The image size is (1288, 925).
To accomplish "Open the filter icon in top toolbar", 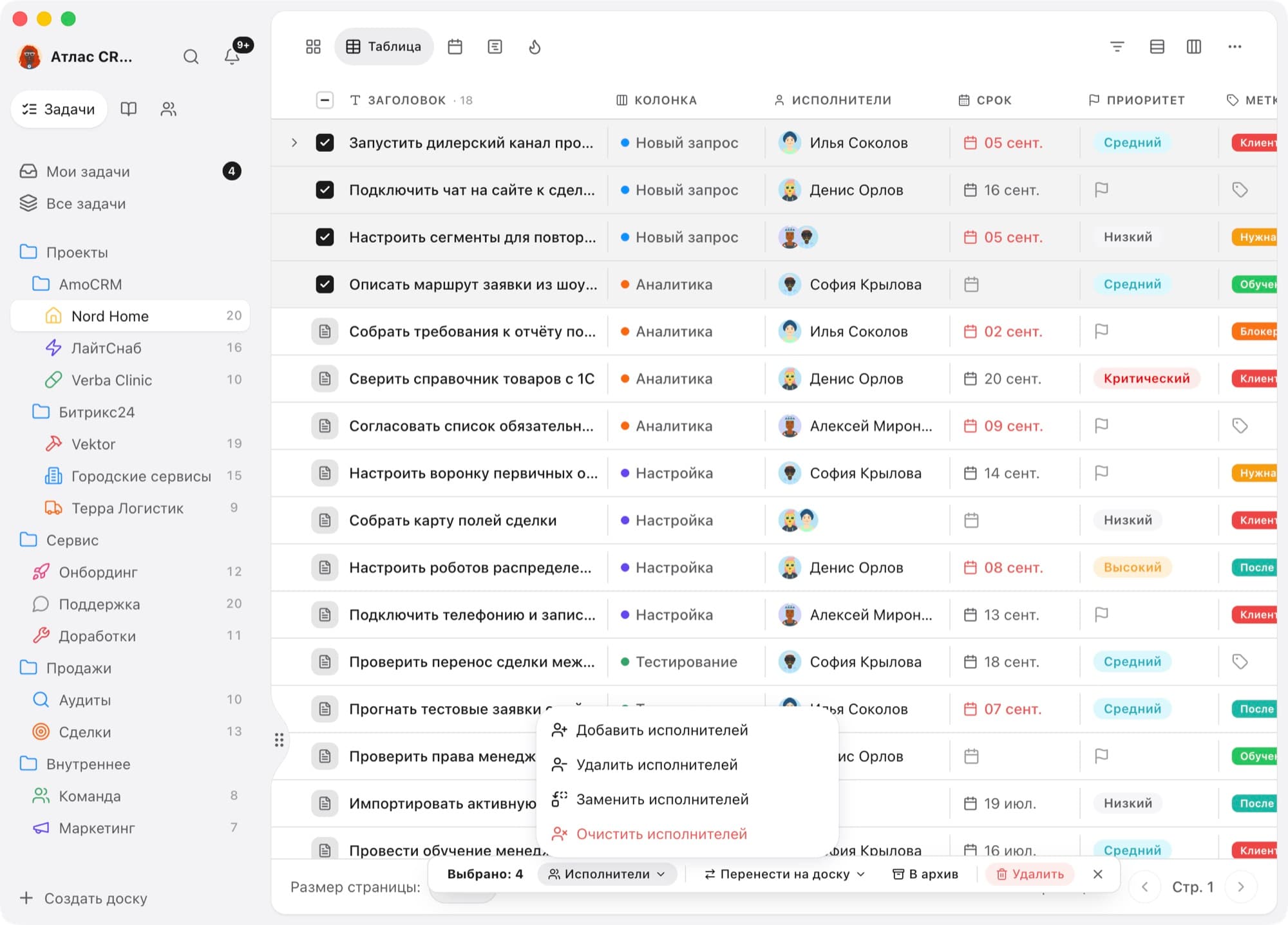I will coord(1117,46).
